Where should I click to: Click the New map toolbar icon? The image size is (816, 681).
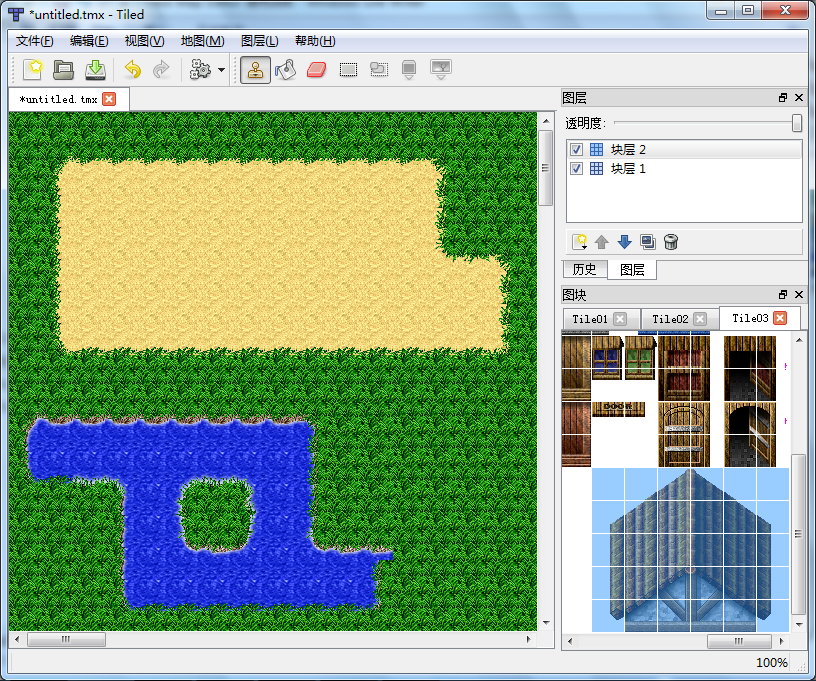pos(33,69)
